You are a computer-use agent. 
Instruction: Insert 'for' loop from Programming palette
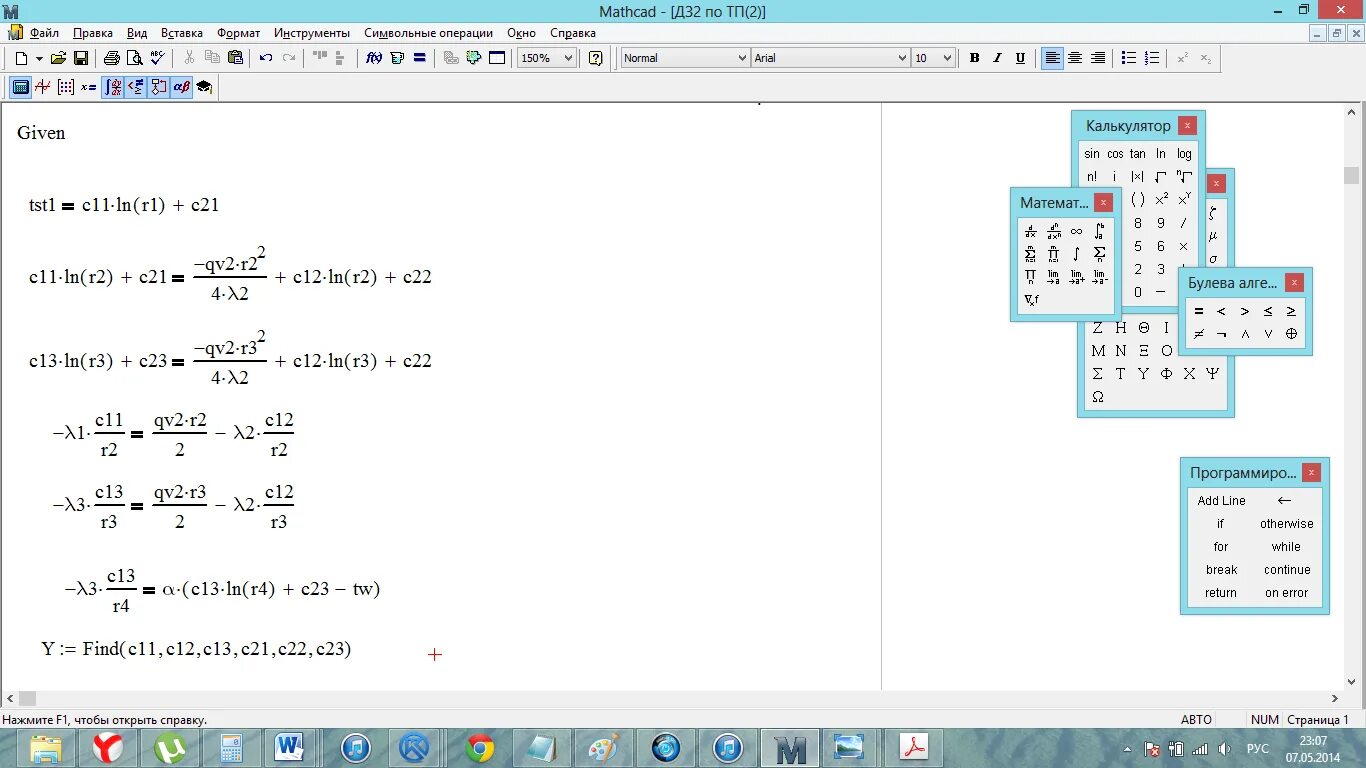(x=1221, y=547)
